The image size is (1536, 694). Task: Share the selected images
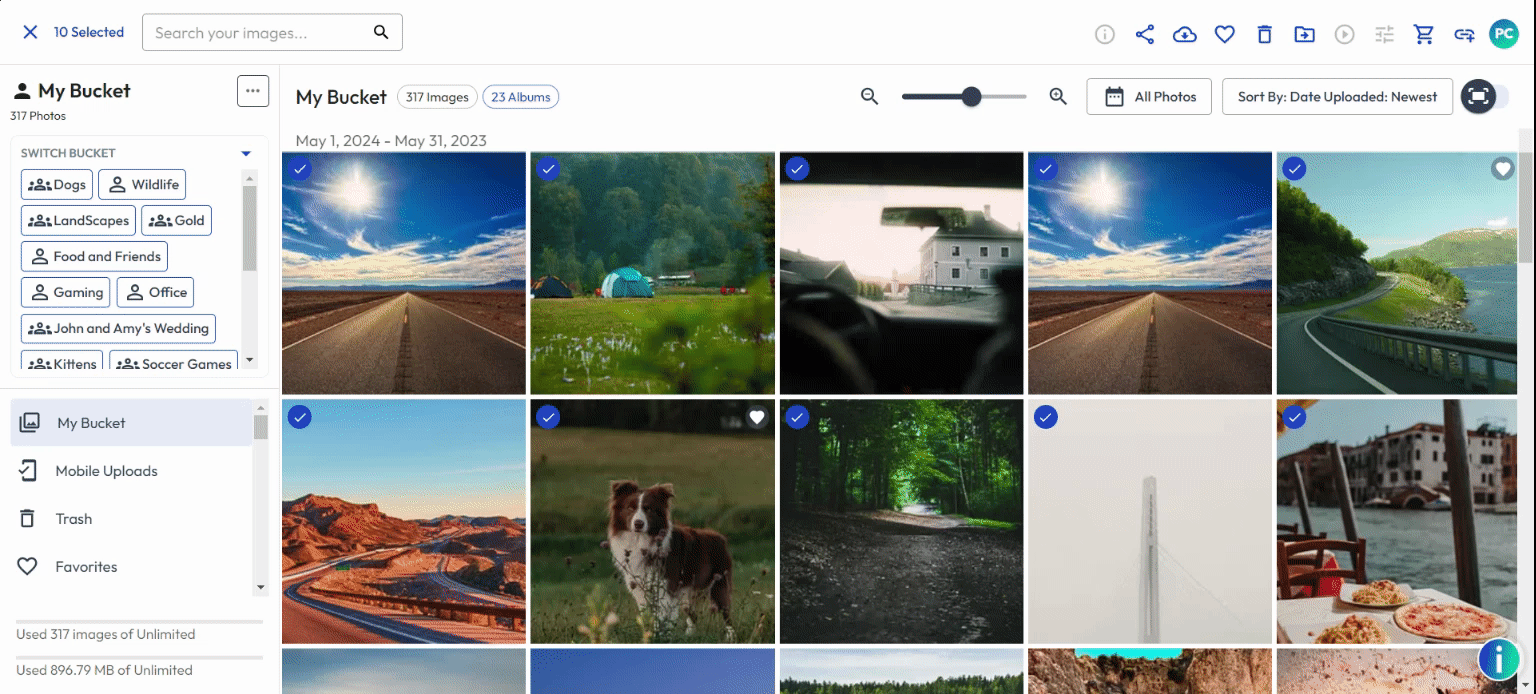tap(1145, 34)
